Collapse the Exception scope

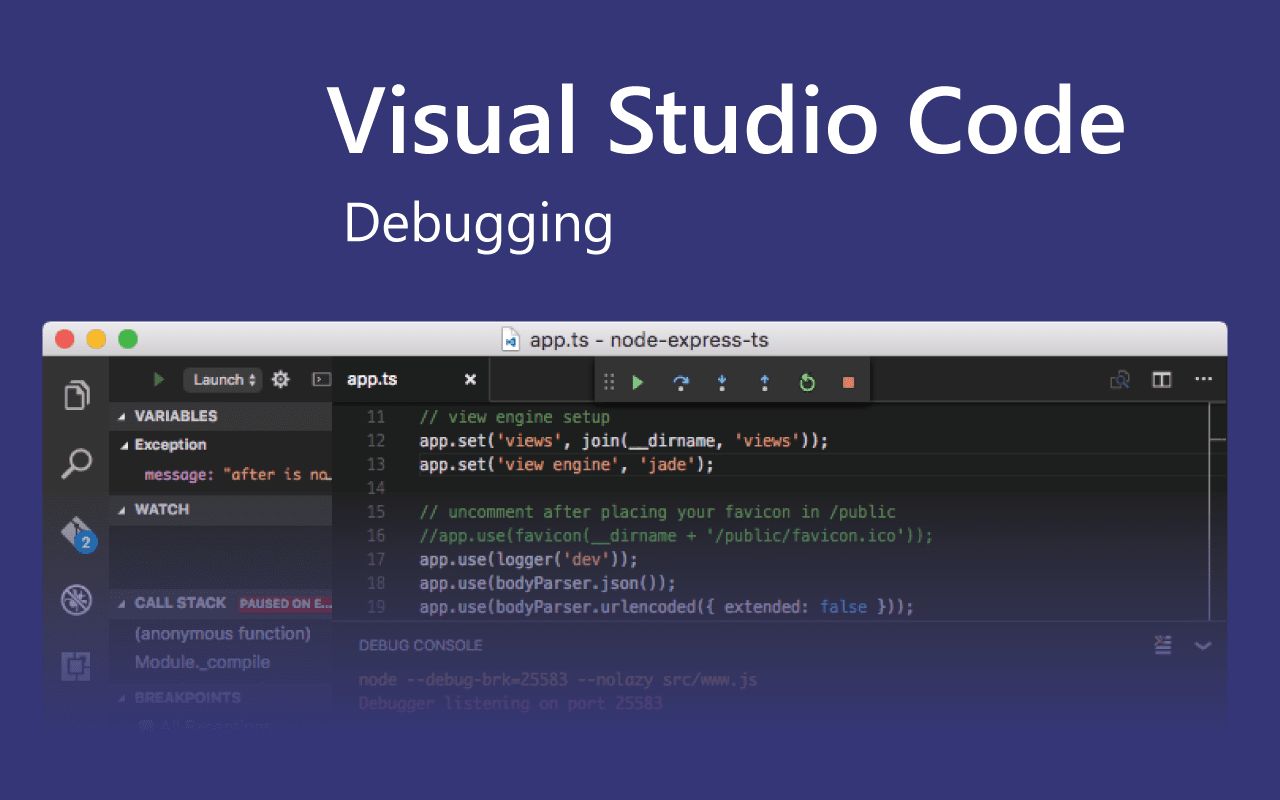124,445
